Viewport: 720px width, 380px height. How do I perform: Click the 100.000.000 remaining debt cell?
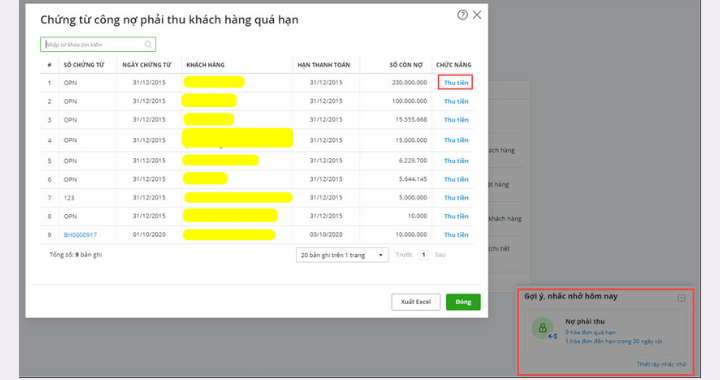(410, 101)
